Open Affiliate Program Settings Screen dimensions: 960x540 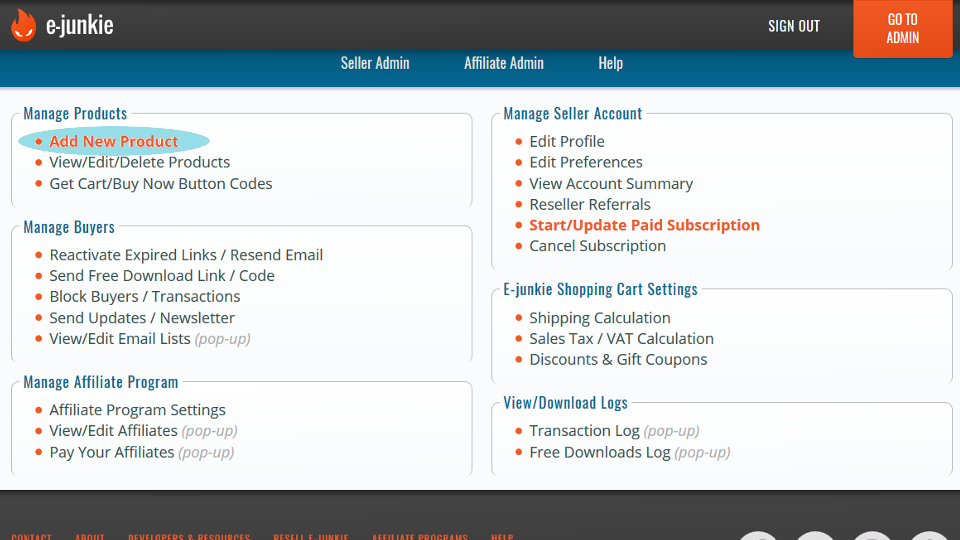138,410
